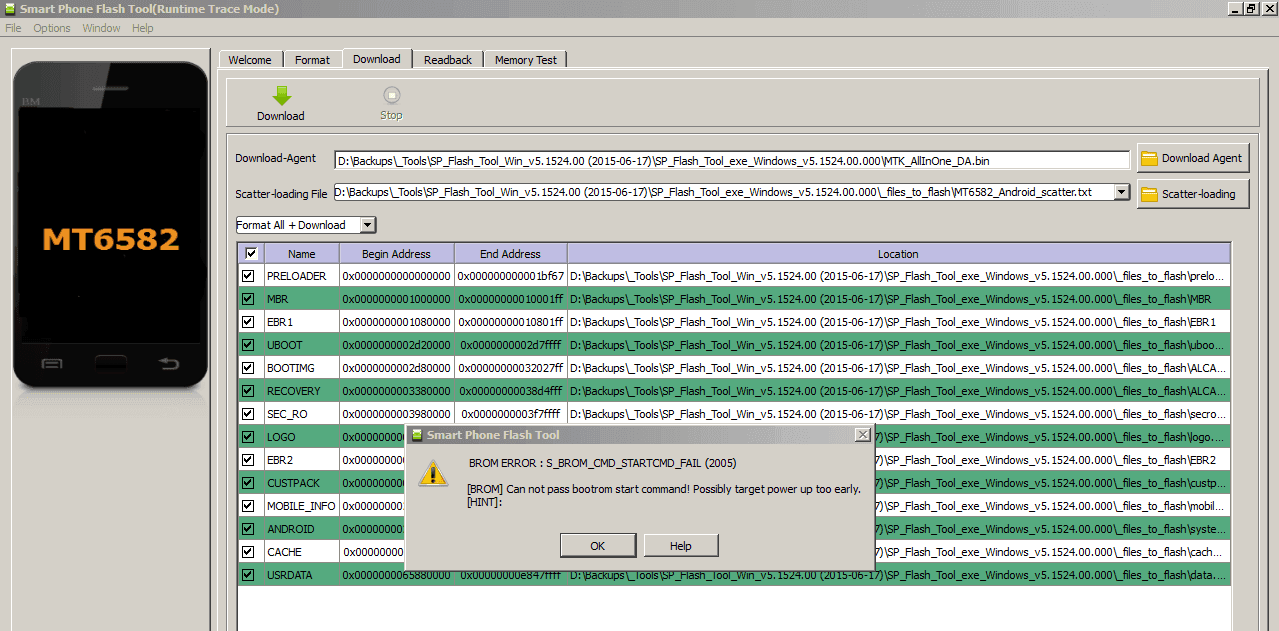Uncheck the MOBILE_INFO partition checkbox
Image resolution: width=1279 pixels, height=631 pixels.
click(x=248, y=506)
